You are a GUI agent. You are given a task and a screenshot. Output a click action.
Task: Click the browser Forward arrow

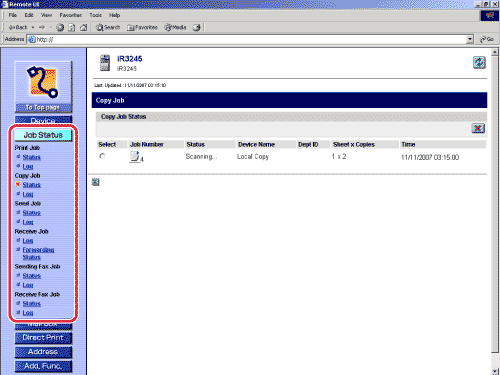coord(42,27)
